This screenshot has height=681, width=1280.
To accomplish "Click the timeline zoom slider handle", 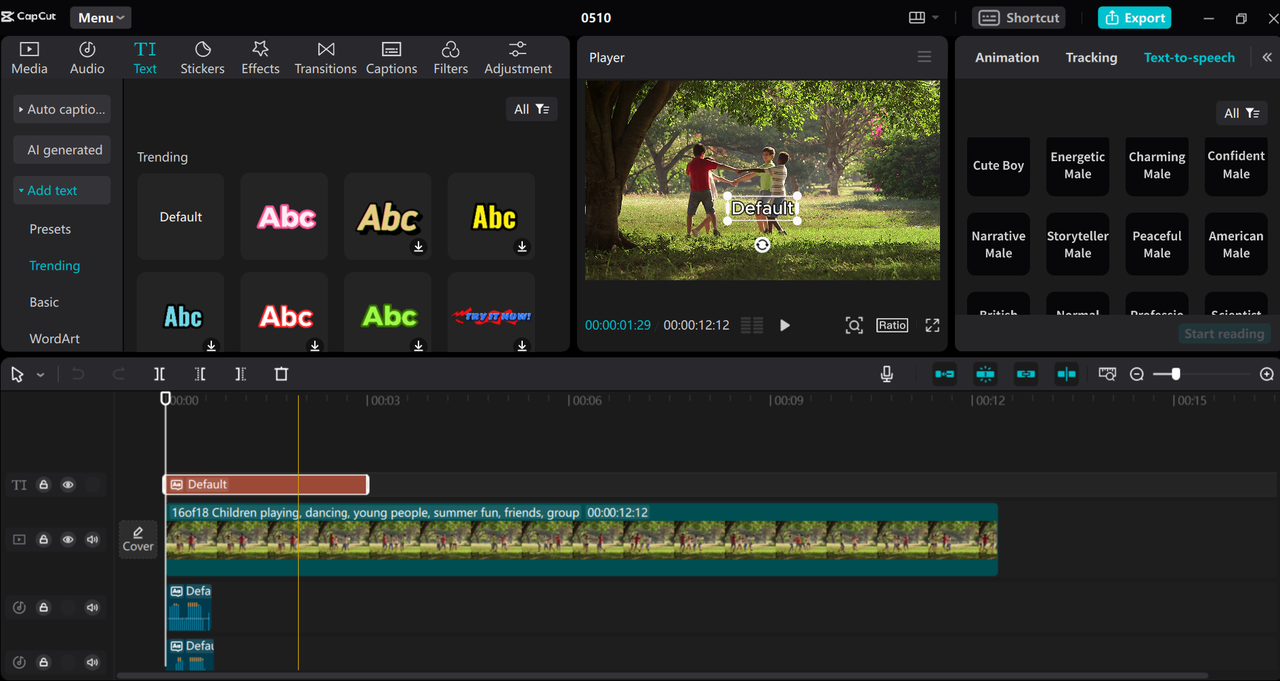I will point(1176,374).
